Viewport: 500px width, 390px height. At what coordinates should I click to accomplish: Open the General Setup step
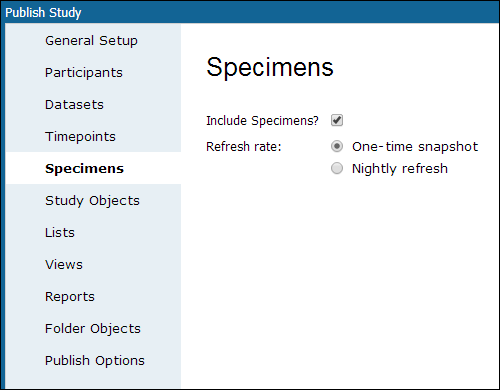[x=91, y=41]
